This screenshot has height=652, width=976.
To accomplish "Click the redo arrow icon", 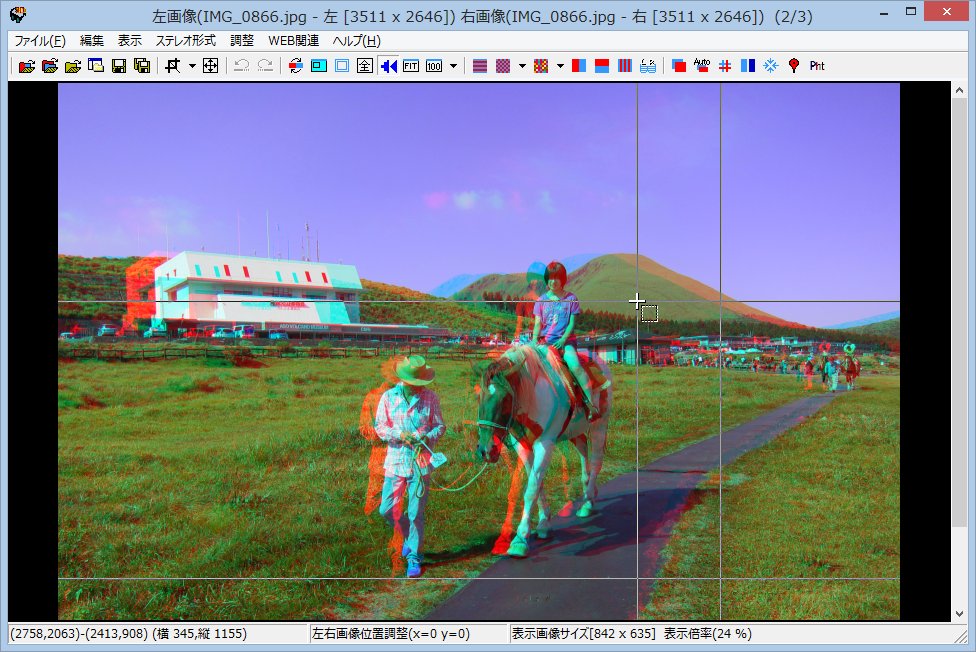I will [x=265, y=66].
